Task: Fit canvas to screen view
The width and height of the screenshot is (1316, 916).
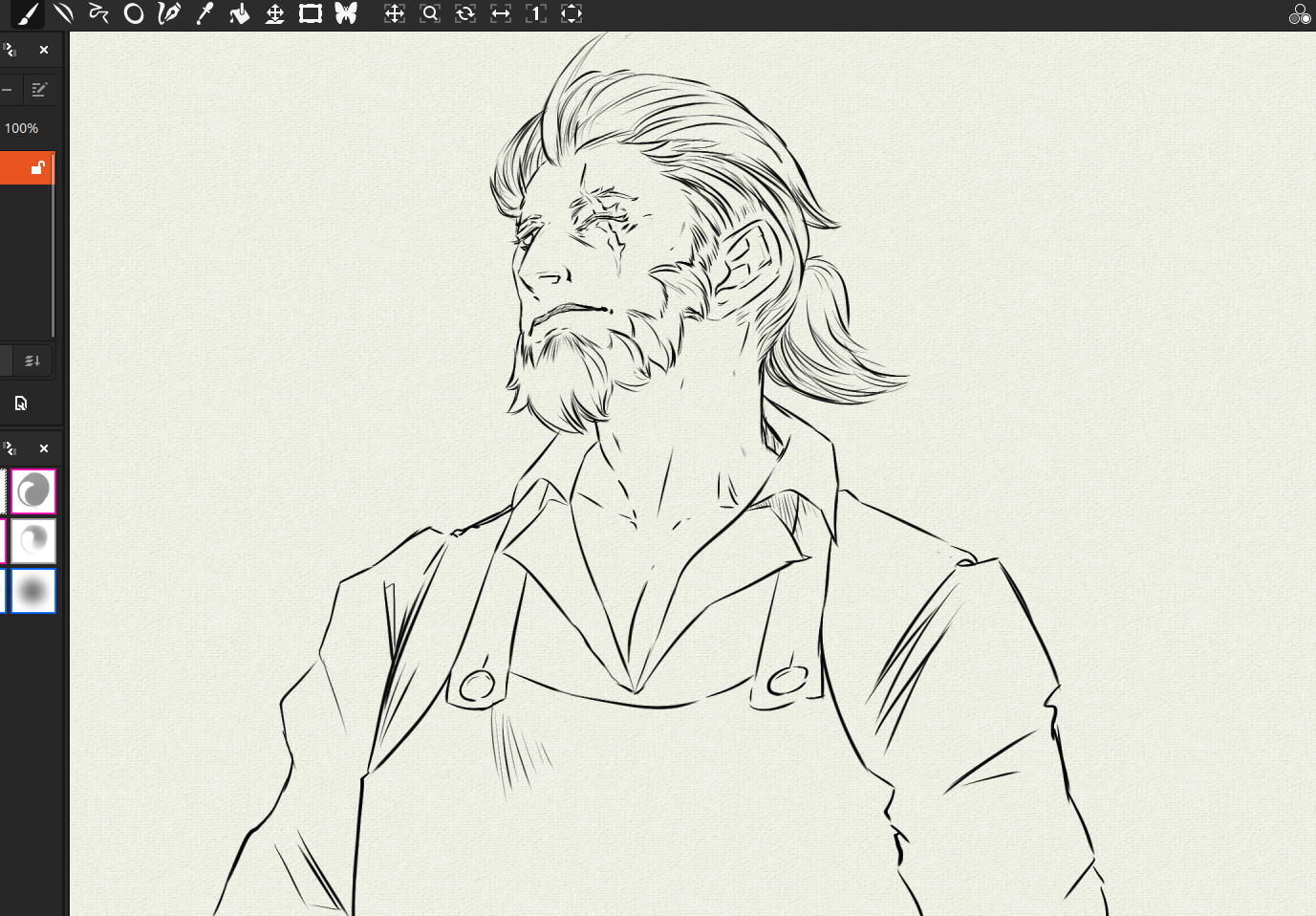Action: tap(572, 13)
